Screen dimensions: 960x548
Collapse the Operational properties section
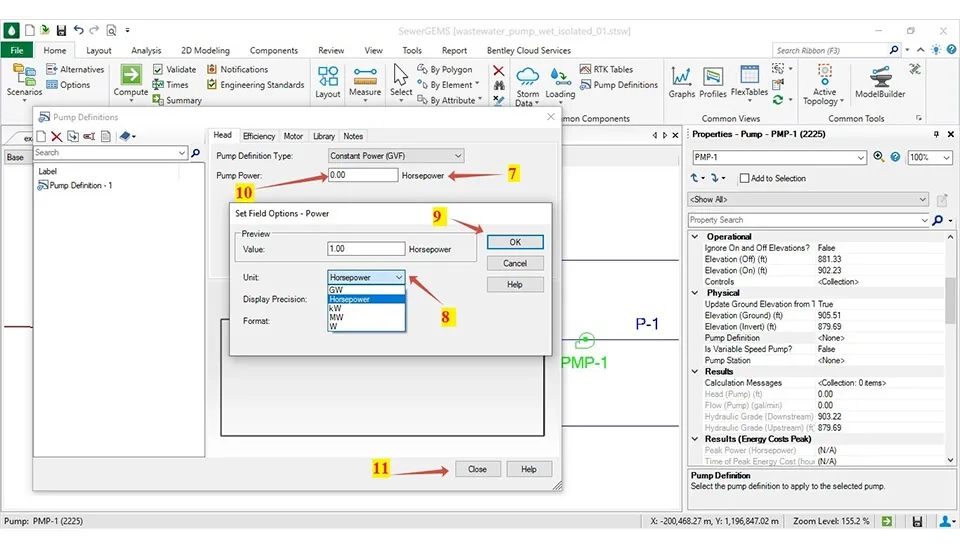point(695,236)
